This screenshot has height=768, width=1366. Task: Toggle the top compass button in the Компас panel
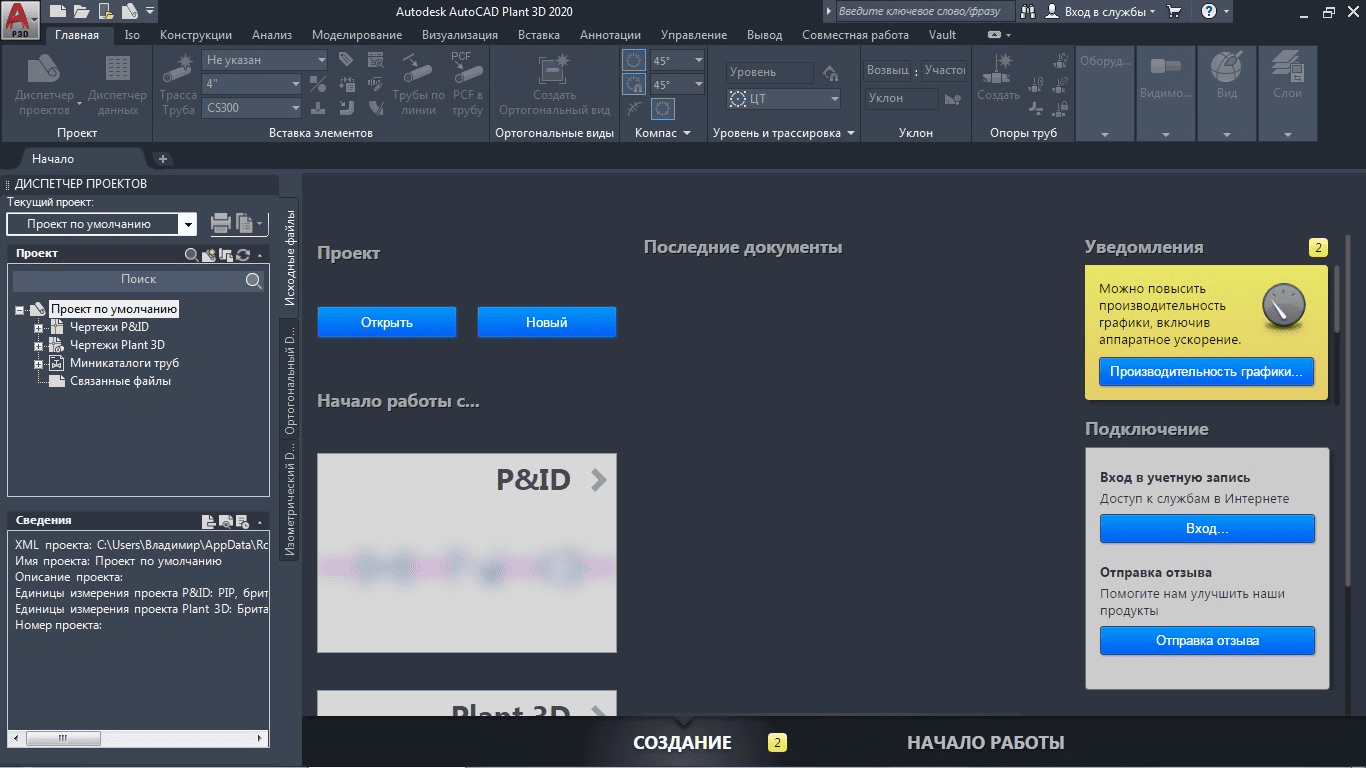point(634,60)
